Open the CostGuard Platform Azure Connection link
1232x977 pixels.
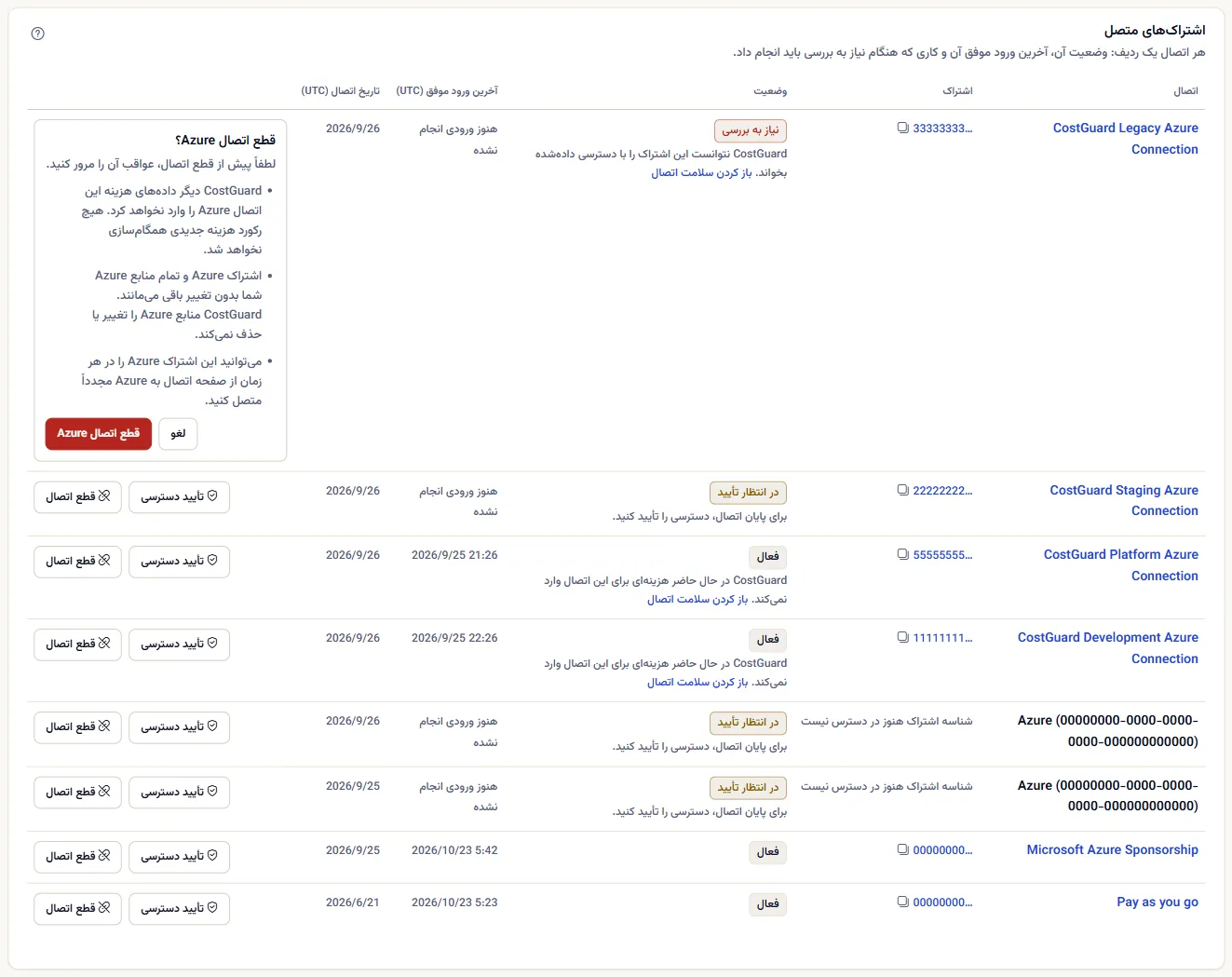(x=1121, y=565)
